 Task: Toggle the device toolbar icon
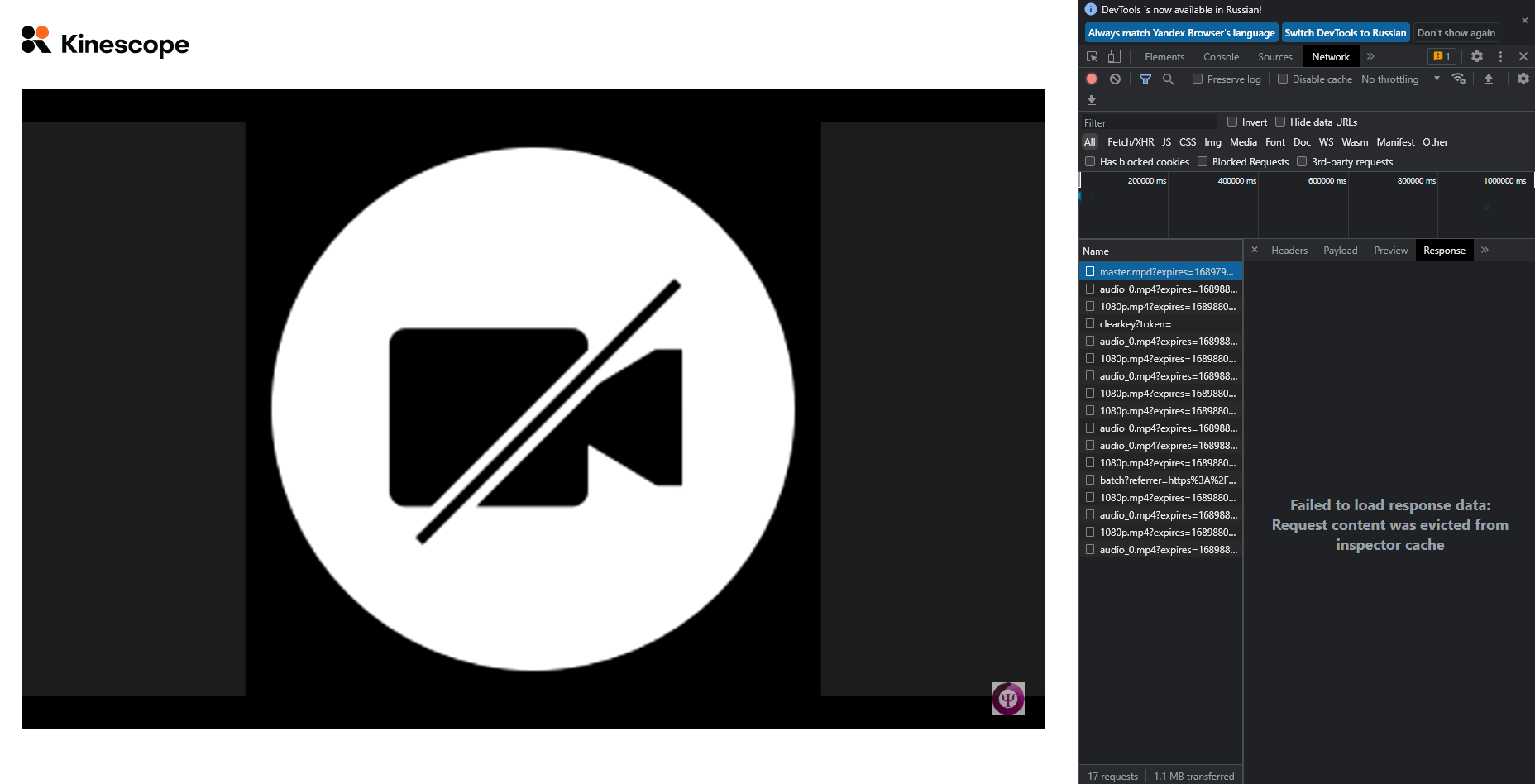pyautogui.click(x=1114, y=56)
